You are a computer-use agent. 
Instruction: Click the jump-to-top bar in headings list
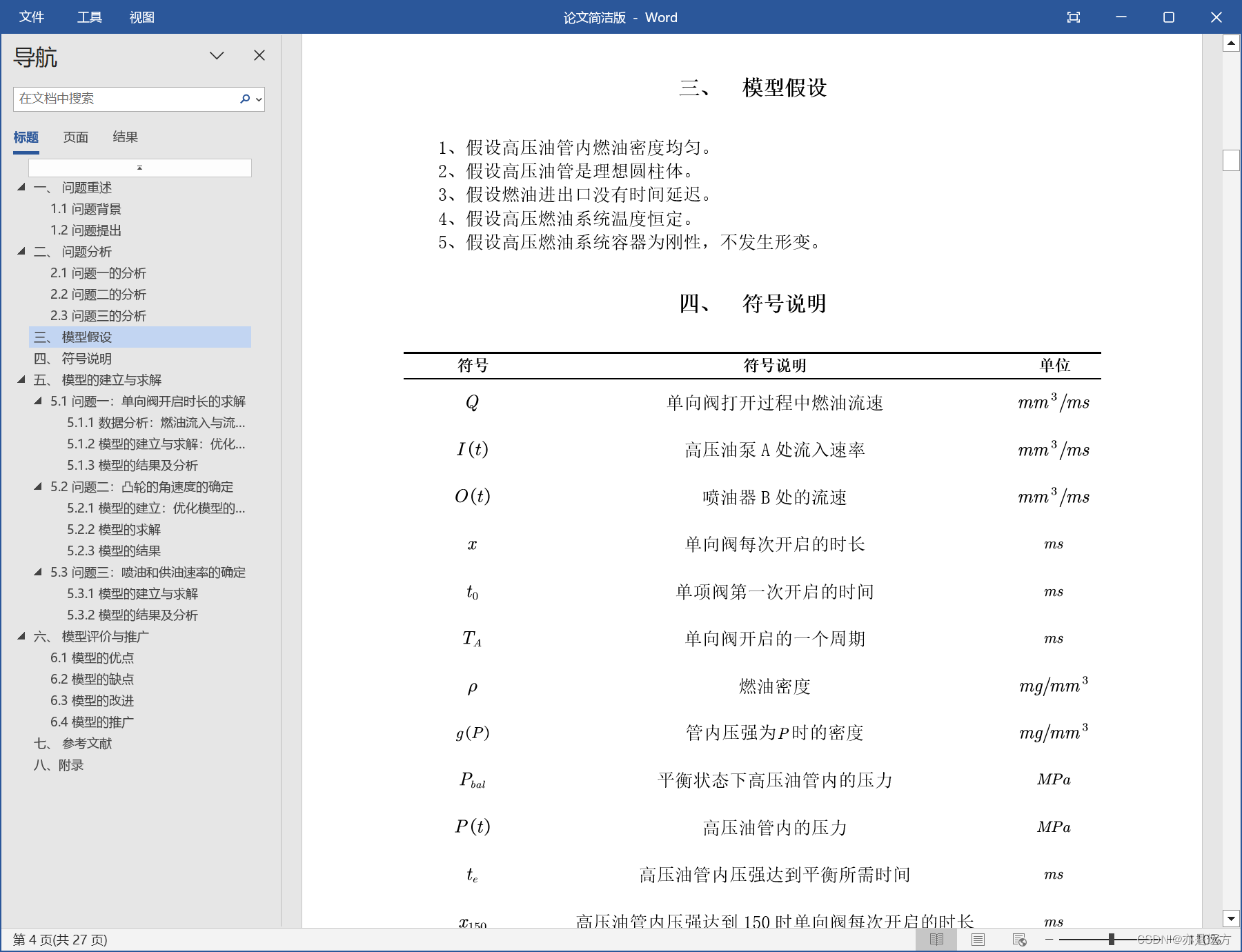coord(140,168)
